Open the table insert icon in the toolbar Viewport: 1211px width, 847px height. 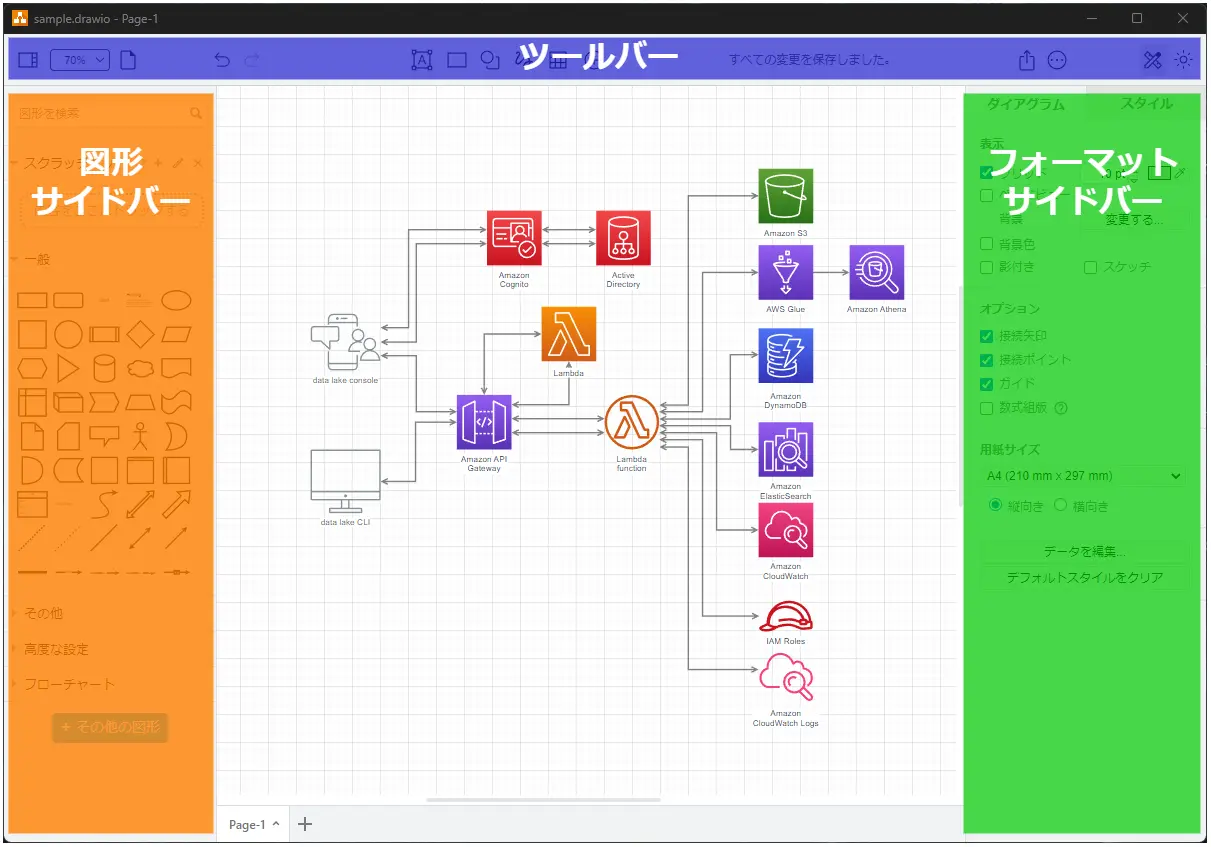click(556, 62)
